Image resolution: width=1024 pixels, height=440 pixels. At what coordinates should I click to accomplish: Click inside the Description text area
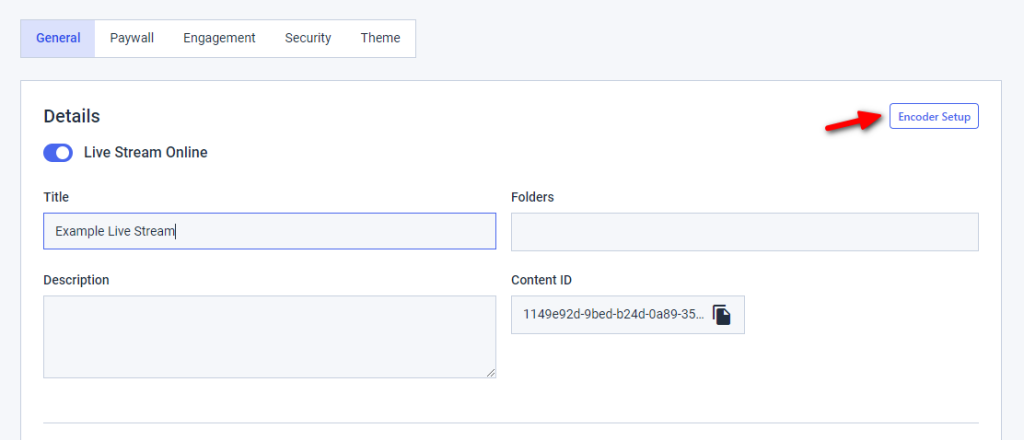pyautogui.click(x=270, y=337)
